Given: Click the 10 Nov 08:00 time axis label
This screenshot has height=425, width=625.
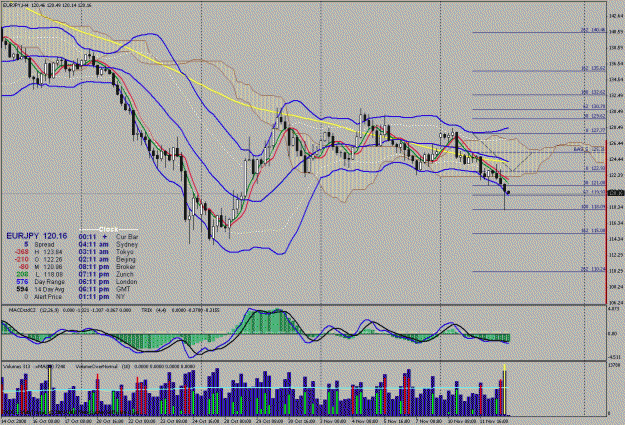Looking at the screenshot, I should coord(460,421).
